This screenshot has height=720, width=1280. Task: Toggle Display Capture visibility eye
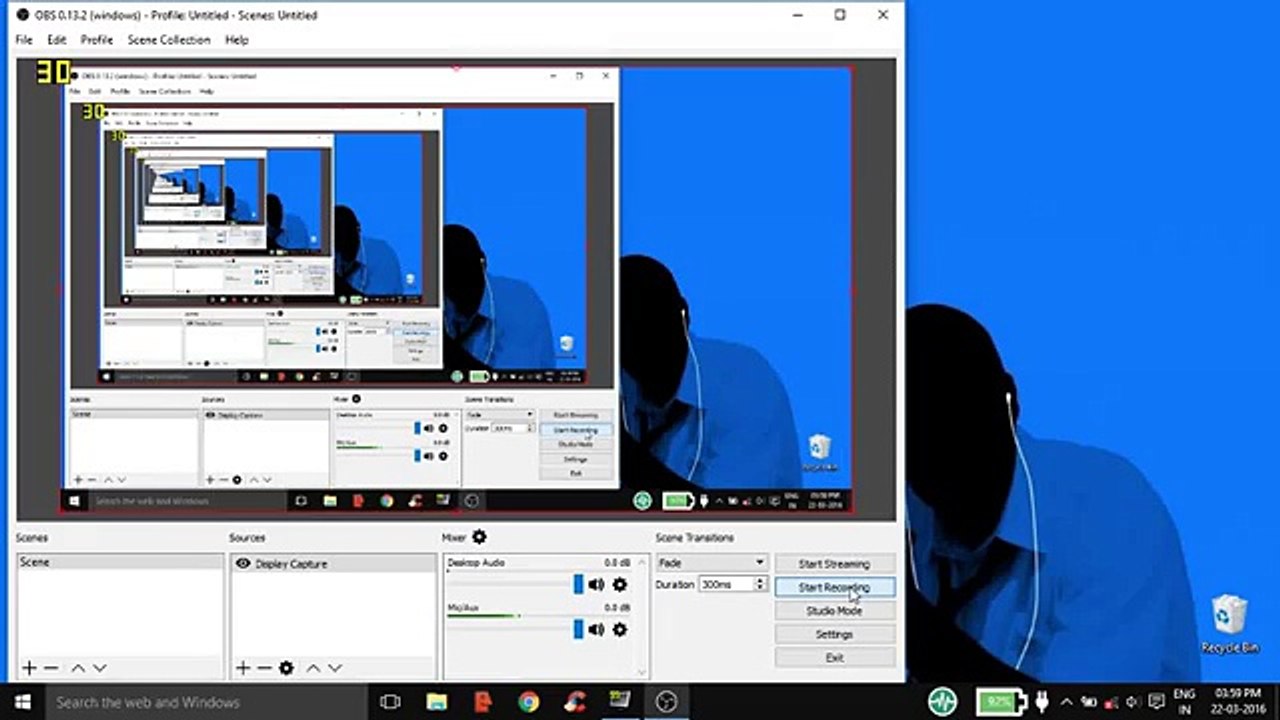tap(243, 564)
